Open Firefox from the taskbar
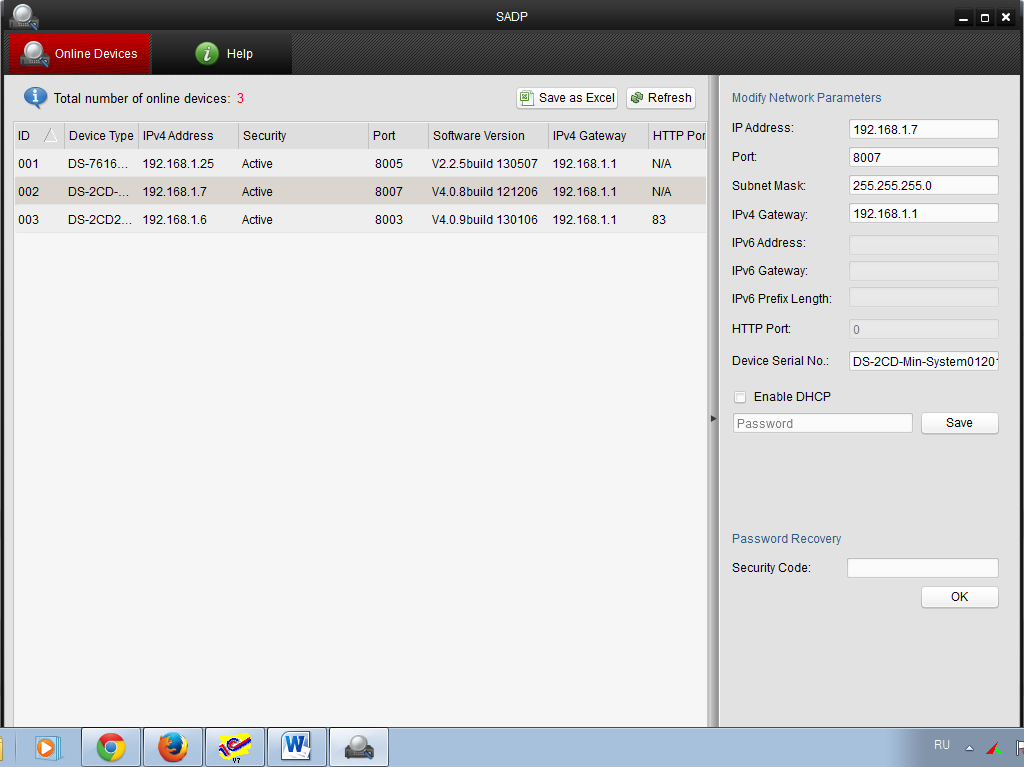 click(172, 747)
